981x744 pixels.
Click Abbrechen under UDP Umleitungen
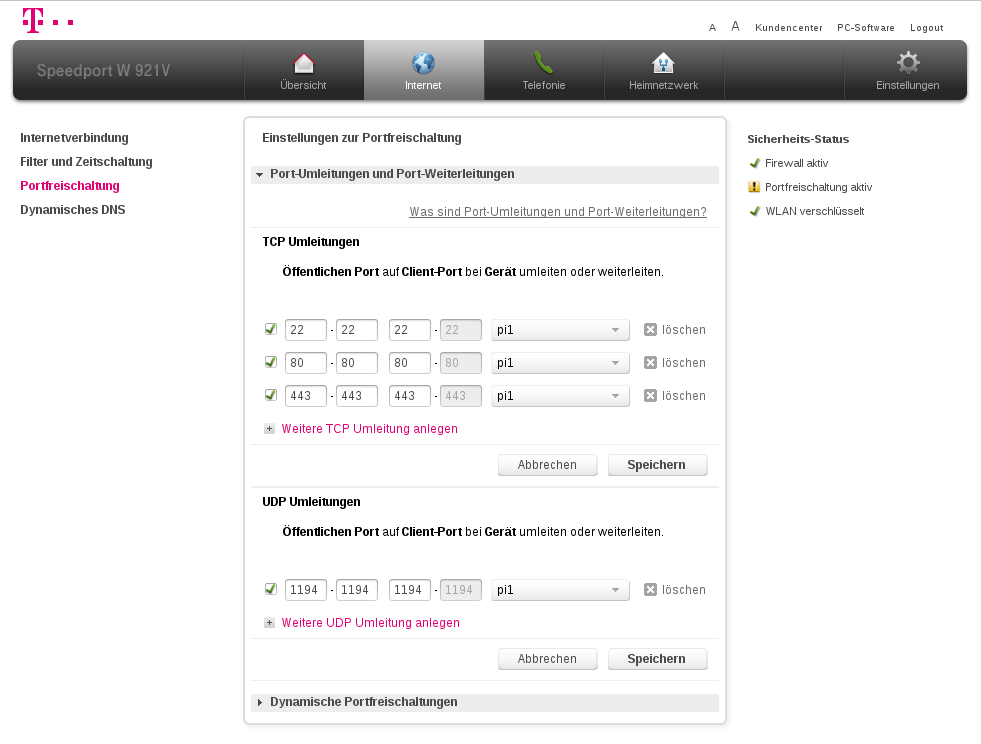pos(547,659)
